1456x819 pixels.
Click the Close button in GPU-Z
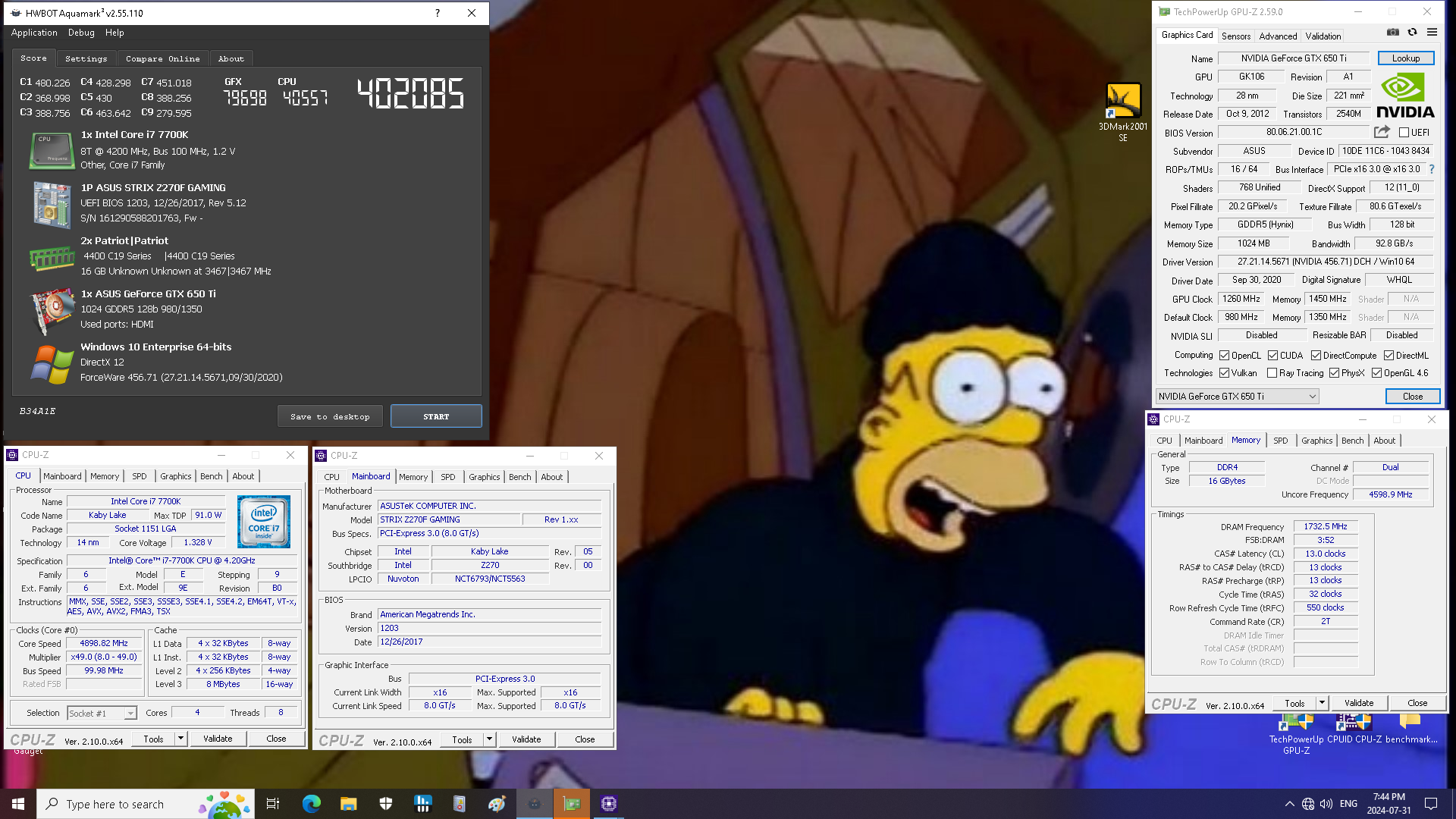(x=1412, y=397)
